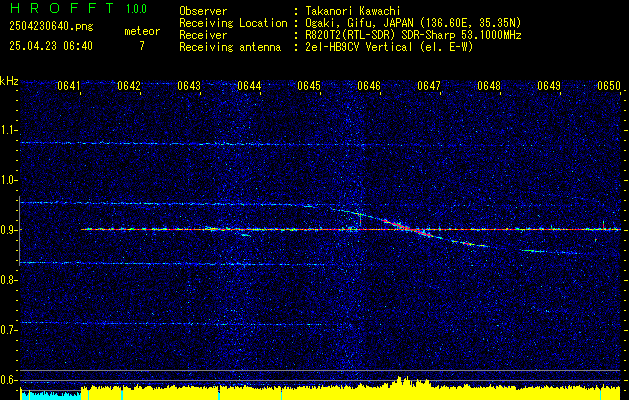Click the gray vertical range bar at left axis
This screenshot has height=400, width=629.
pyautogui.click(x=19, y=231)
